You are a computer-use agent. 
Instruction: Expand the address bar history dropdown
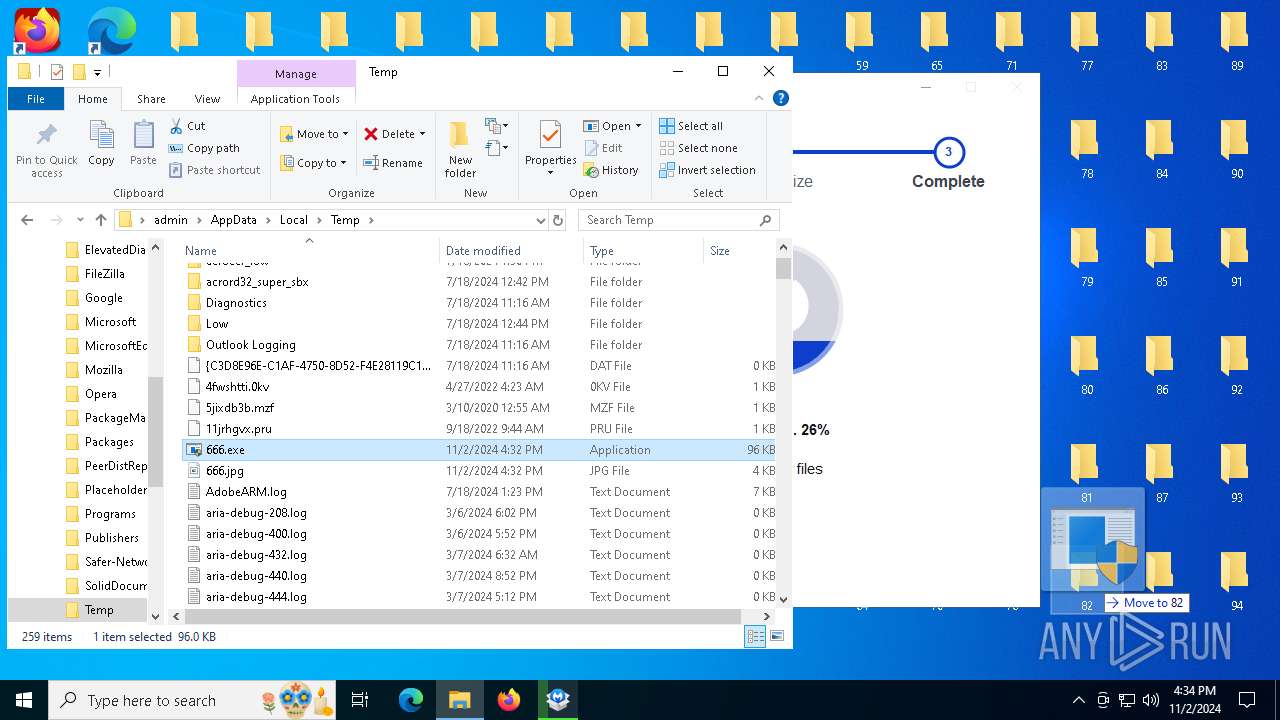coord(541,220)
